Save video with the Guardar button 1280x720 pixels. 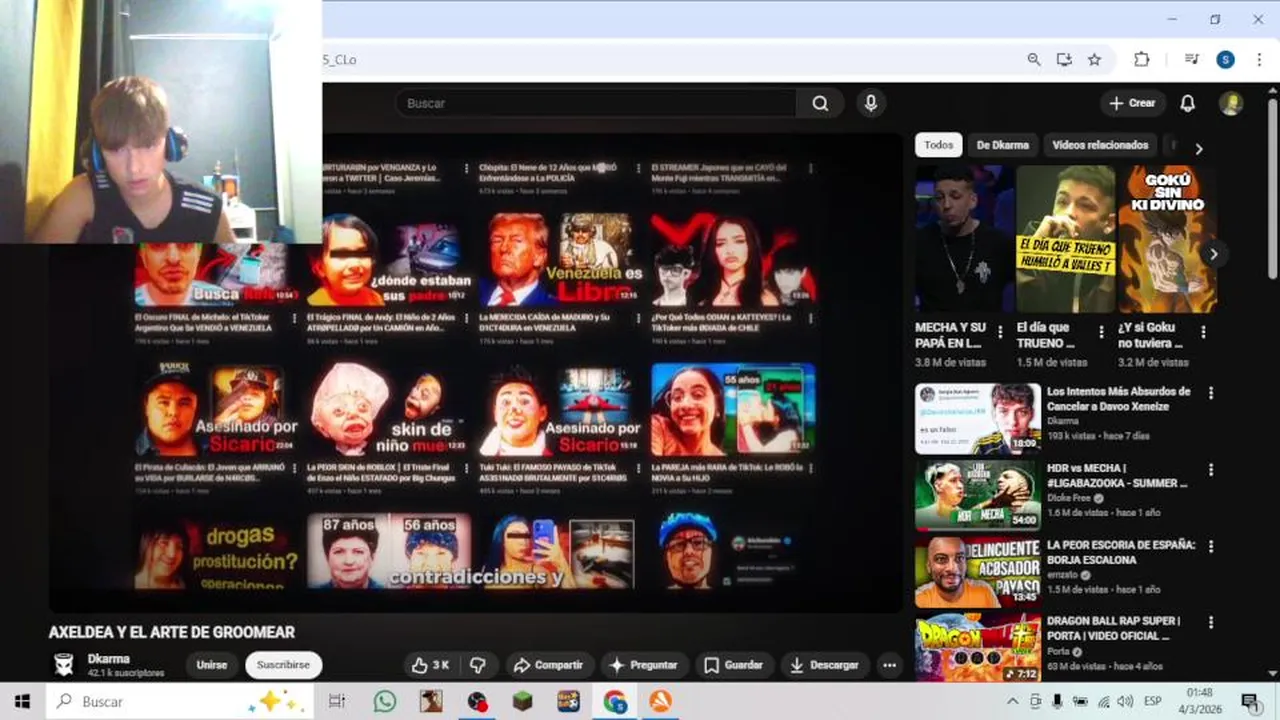734,665
